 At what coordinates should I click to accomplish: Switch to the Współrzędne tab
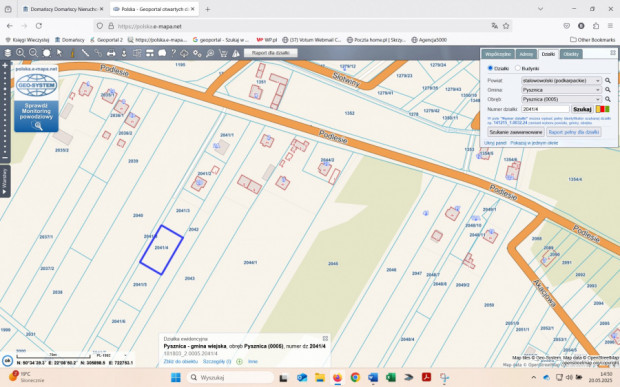point(498,54)
